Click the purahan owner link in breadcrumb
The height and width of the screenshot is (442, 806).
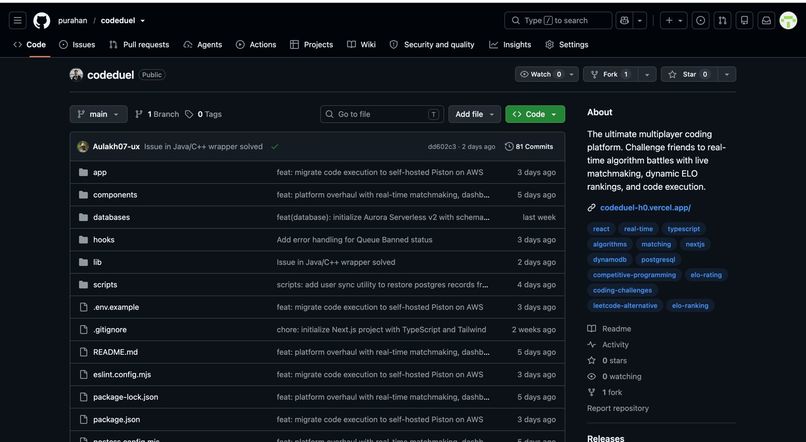(72, 21)
